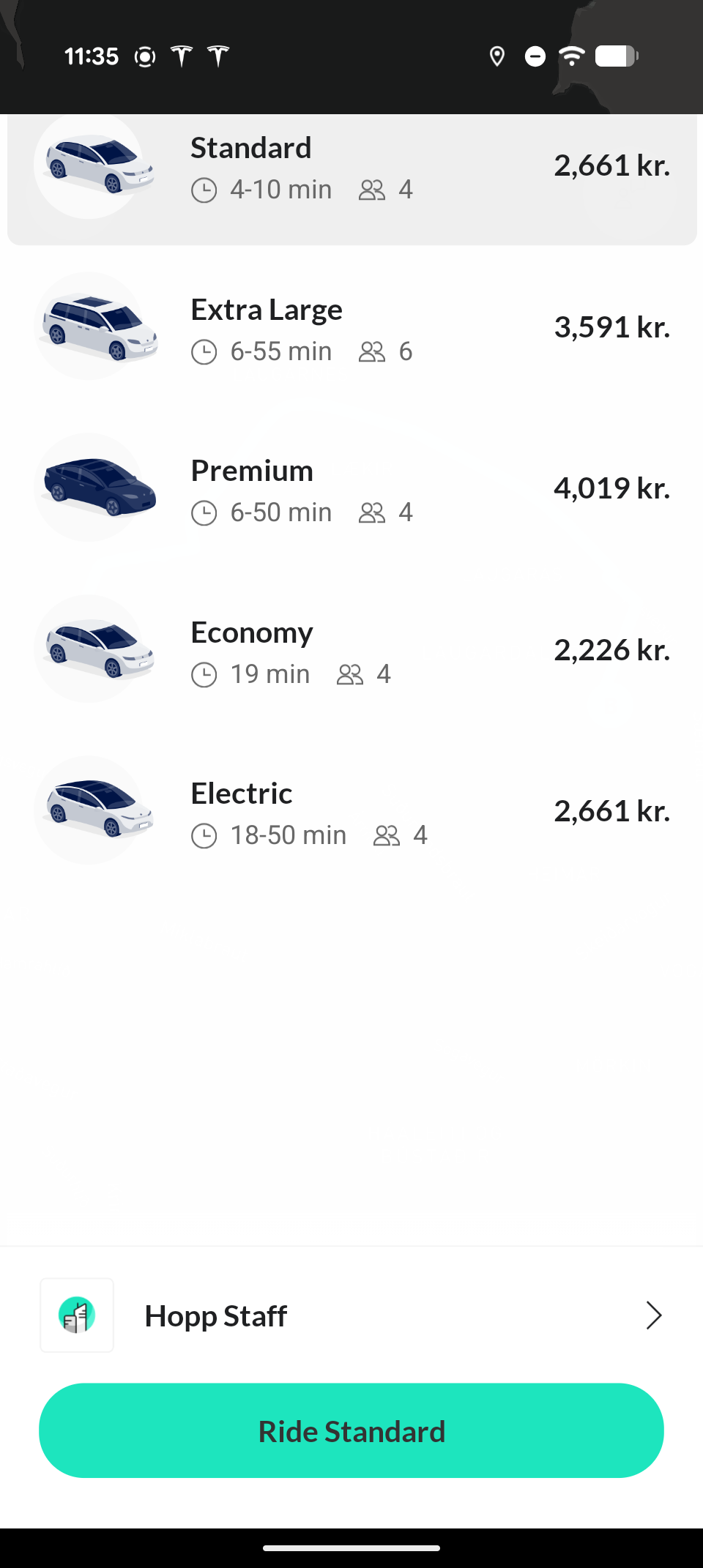Tap the Standard car icon

click(x=99, y=165)
